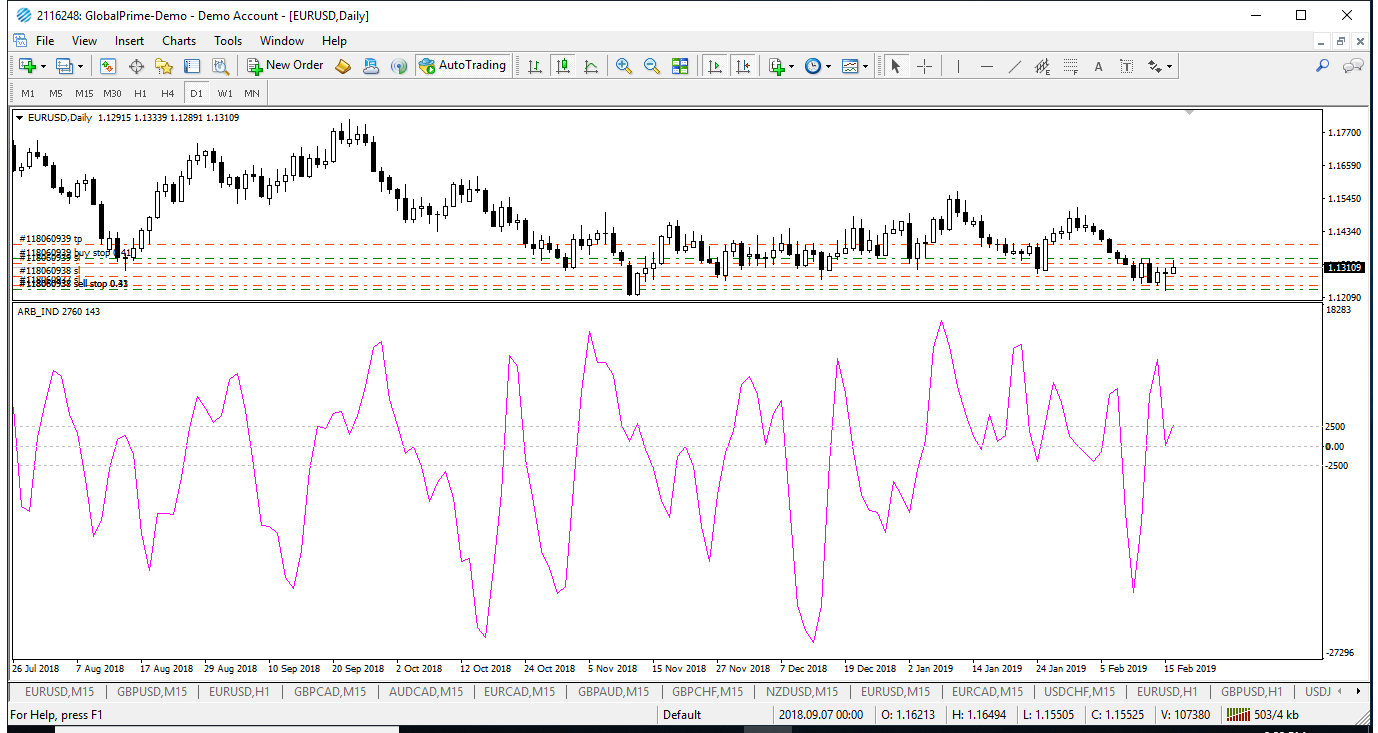Image resolution: width=1378 pixels, height=733 pixels.
Task: Expand the periodicity clock dropdown
Action: pos(828,66)
